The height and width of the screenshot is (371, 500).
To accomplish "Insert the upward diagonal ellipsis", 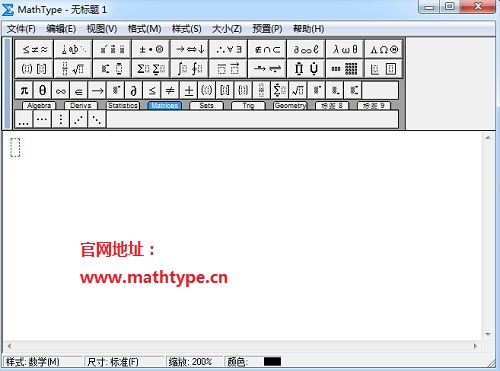I will tap(79, 119).
